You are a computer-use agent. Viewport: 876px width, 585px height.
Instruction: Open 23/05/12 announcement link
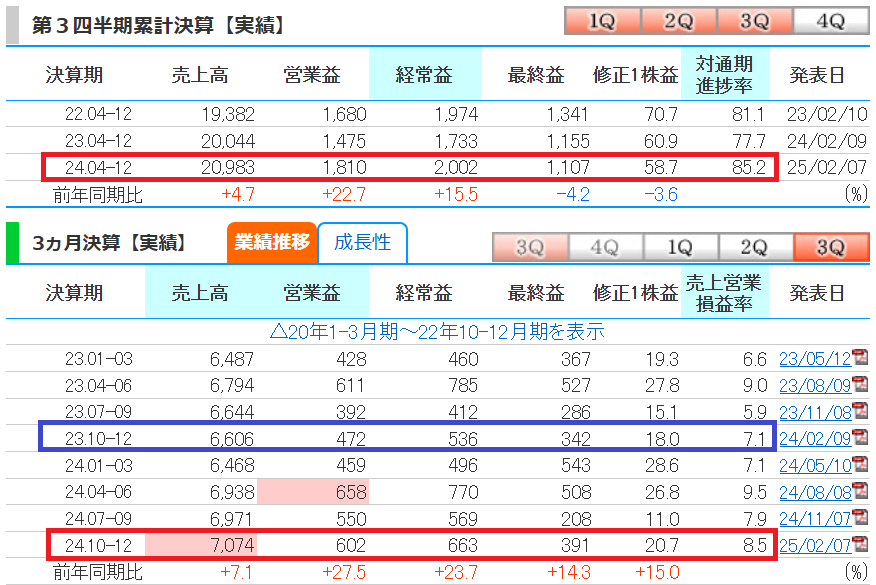[815, 359]
